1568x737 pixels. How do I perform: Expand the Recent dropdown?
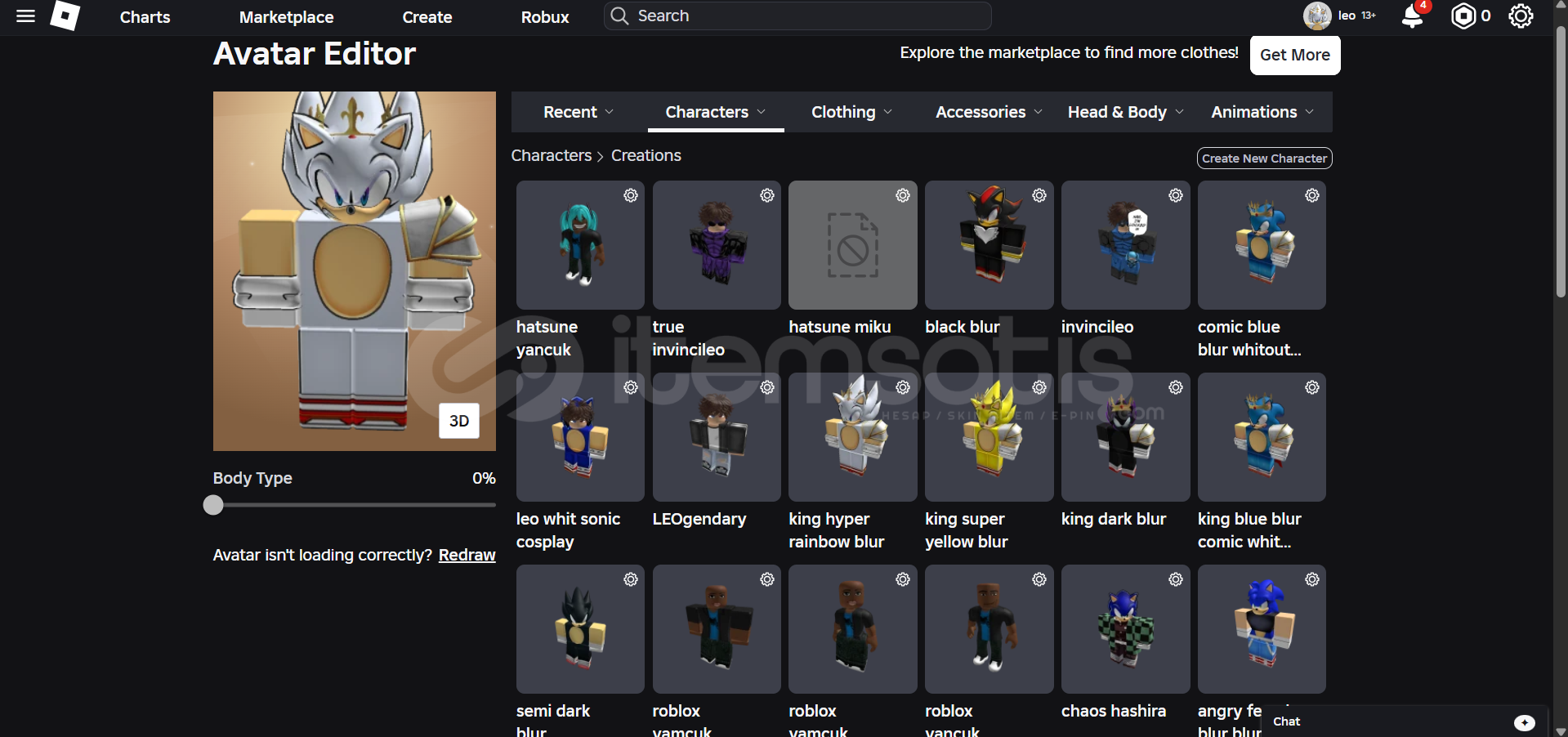[x=579, y=112]
